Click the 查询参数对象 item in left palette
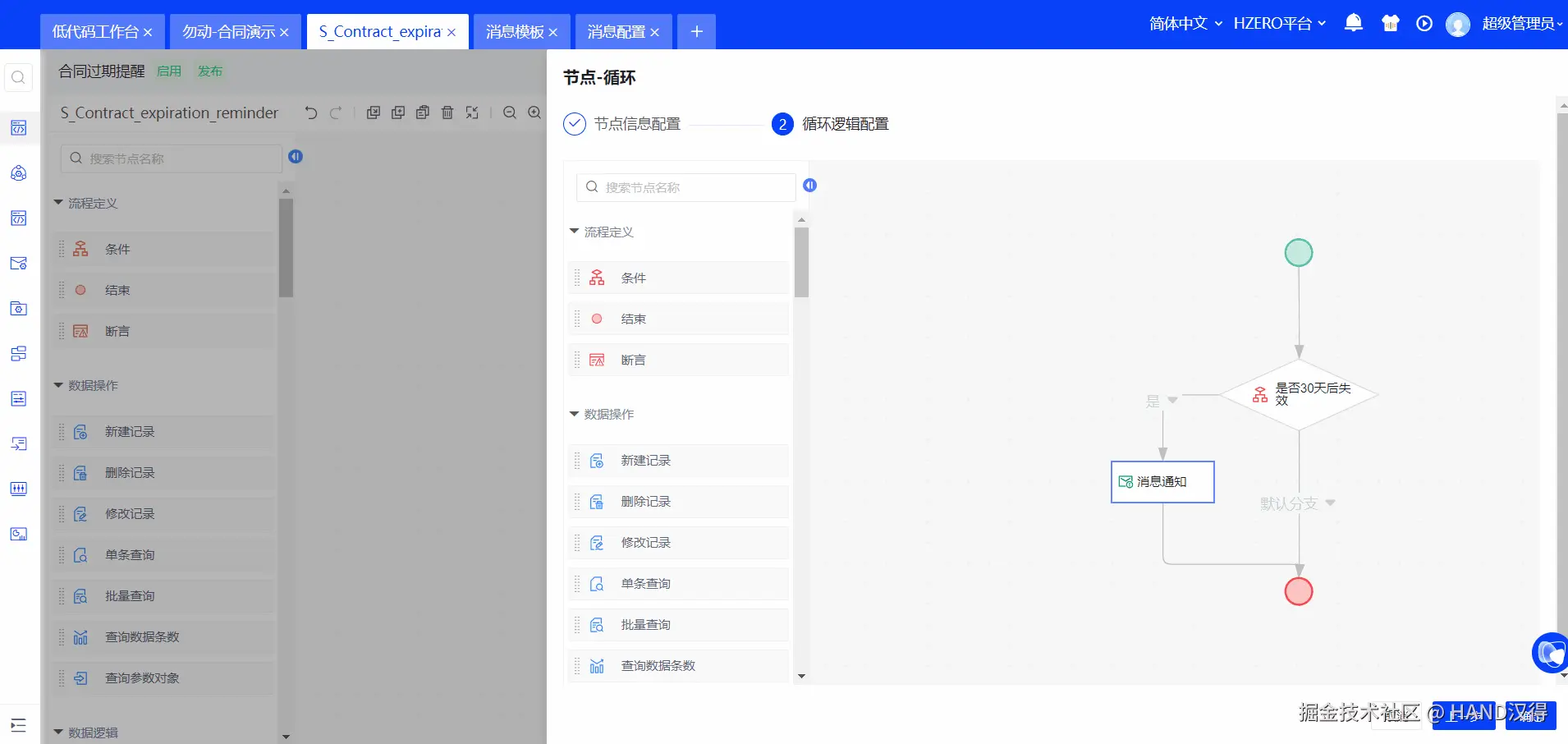 (x=164, y=678)
